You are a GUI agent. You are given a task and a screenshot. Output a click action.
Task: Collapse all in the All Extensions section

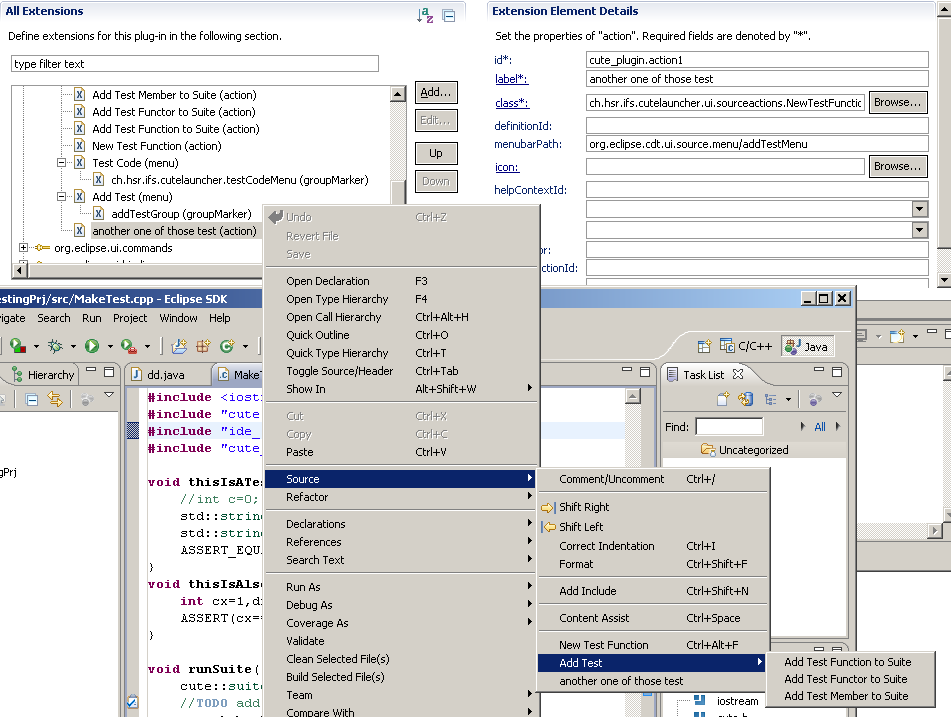tap(449, 16)
